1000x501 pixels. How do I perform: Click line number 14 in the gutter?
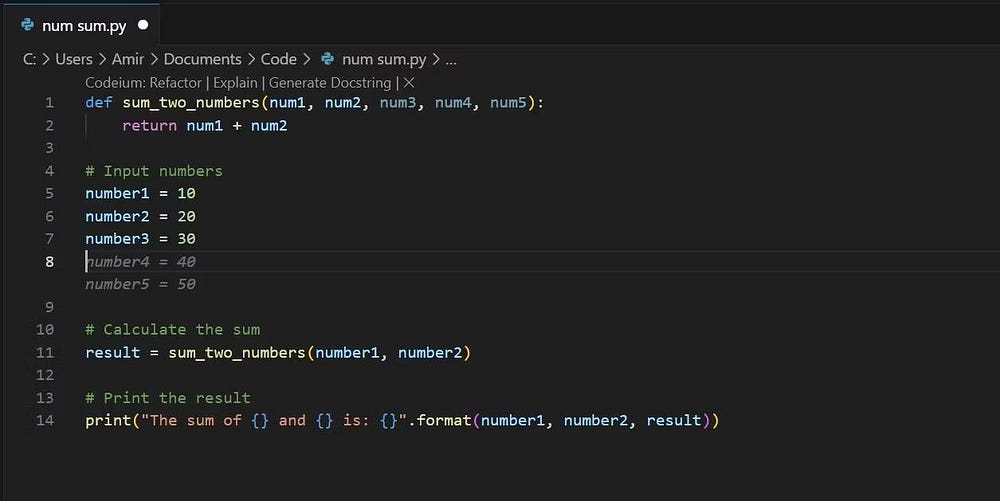tap(45, 420)
